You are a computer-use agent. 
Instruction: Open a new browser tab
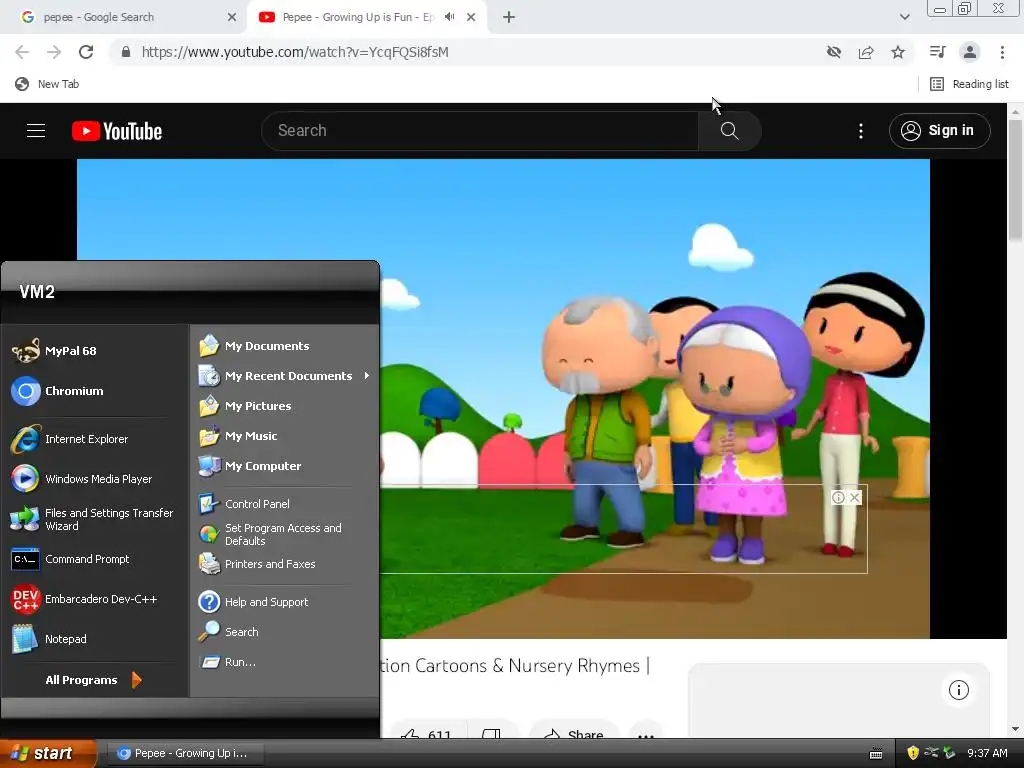pos(509,17)
